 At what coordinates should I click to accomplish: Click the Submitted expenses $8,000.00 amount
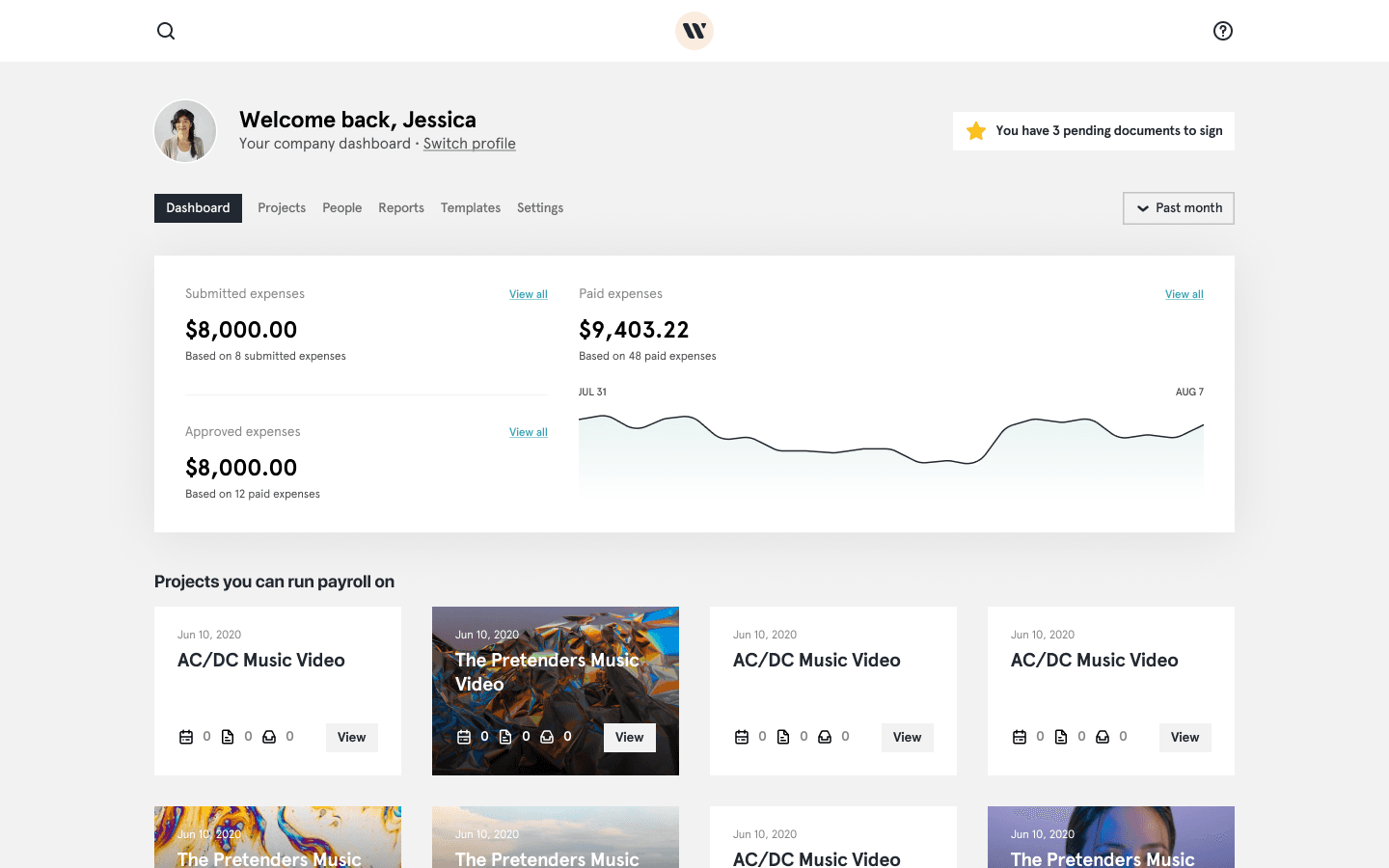point(241,330)
